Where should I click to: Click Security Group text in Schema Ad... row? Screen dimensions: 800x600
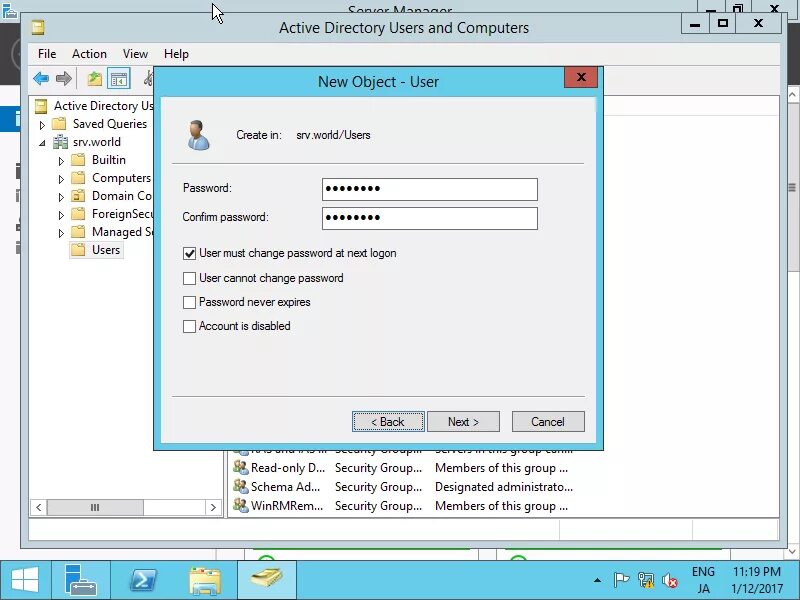[x=379, y=487]
